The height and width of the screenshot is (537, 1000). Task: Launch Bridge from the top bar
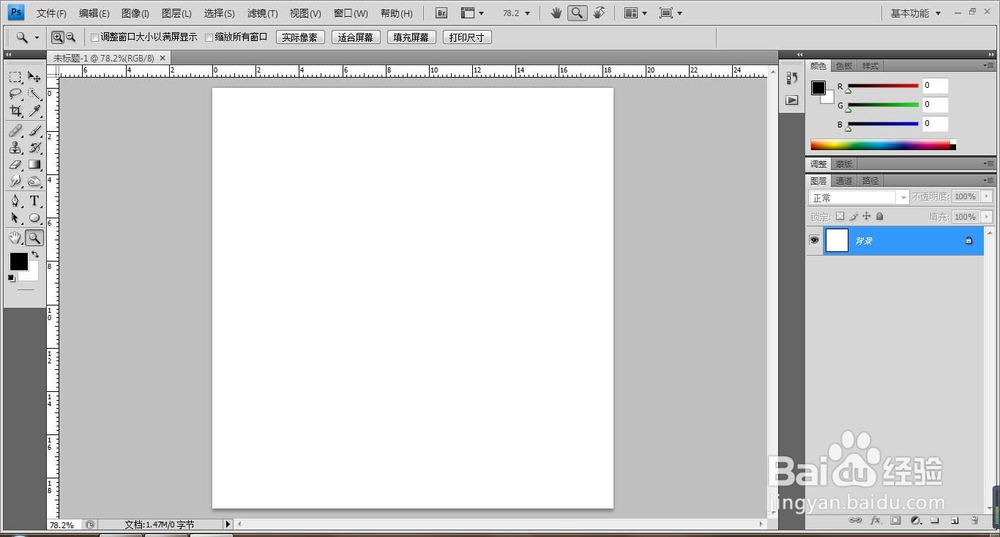(x=441, y=13)
